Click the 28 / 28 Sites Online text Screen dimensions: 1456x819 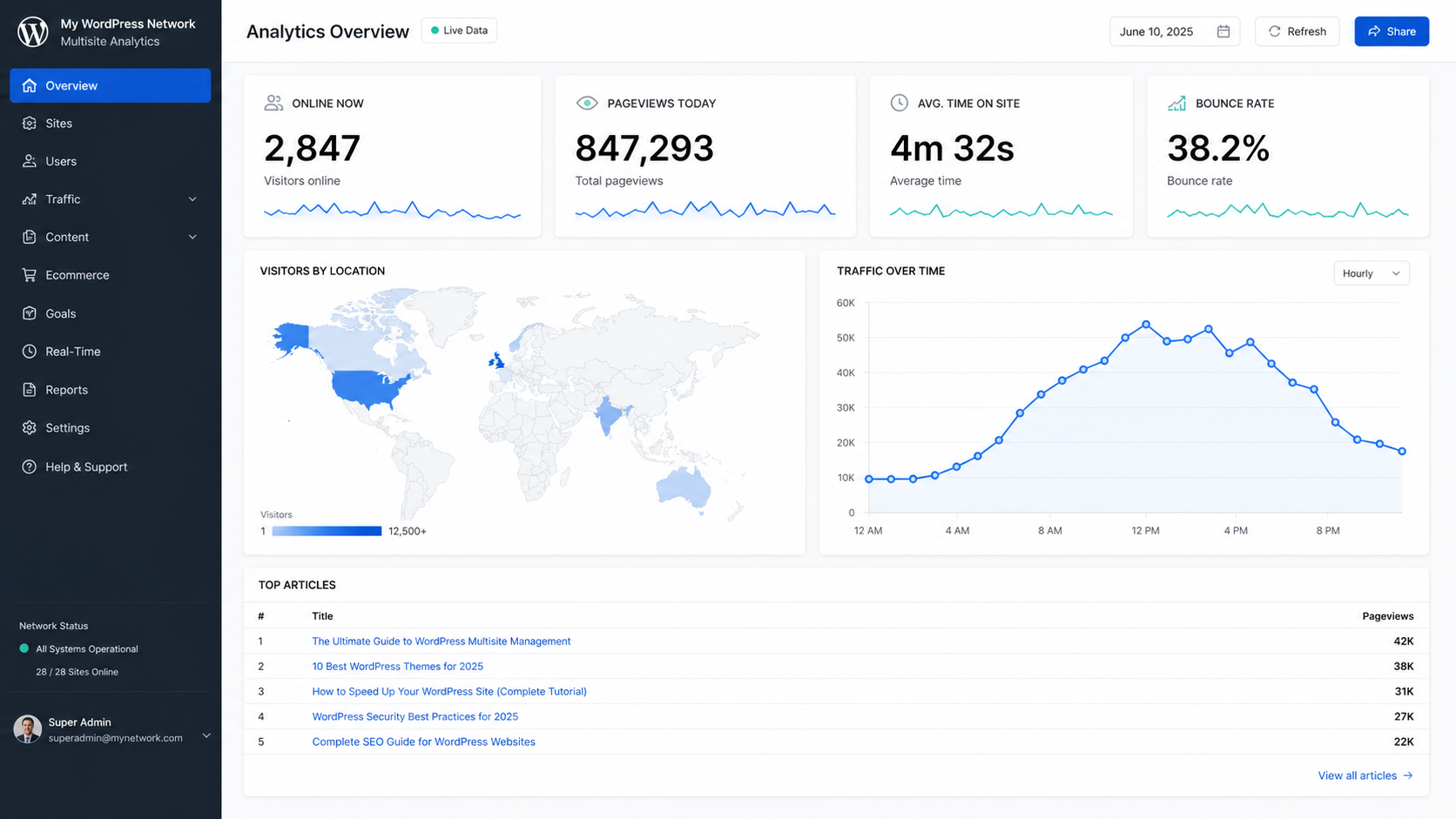[x=77, y=672]
